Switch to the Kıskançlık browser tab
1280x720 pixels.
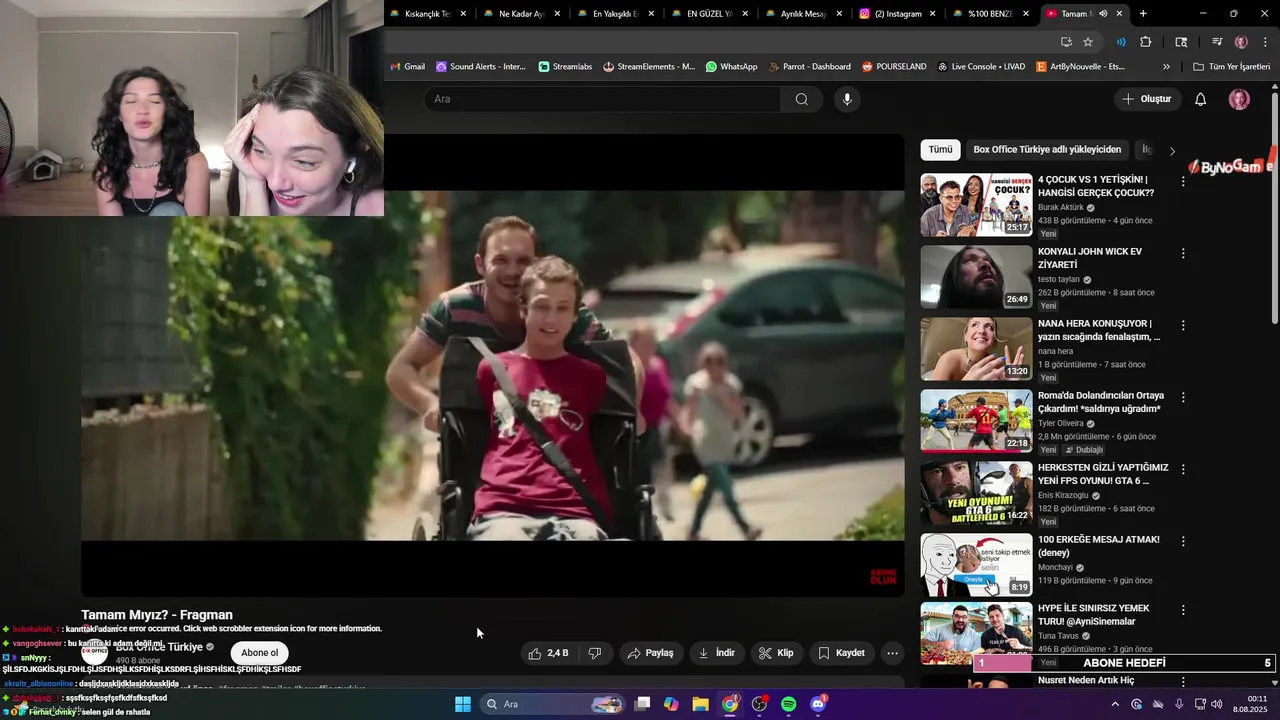click(428, 14)
